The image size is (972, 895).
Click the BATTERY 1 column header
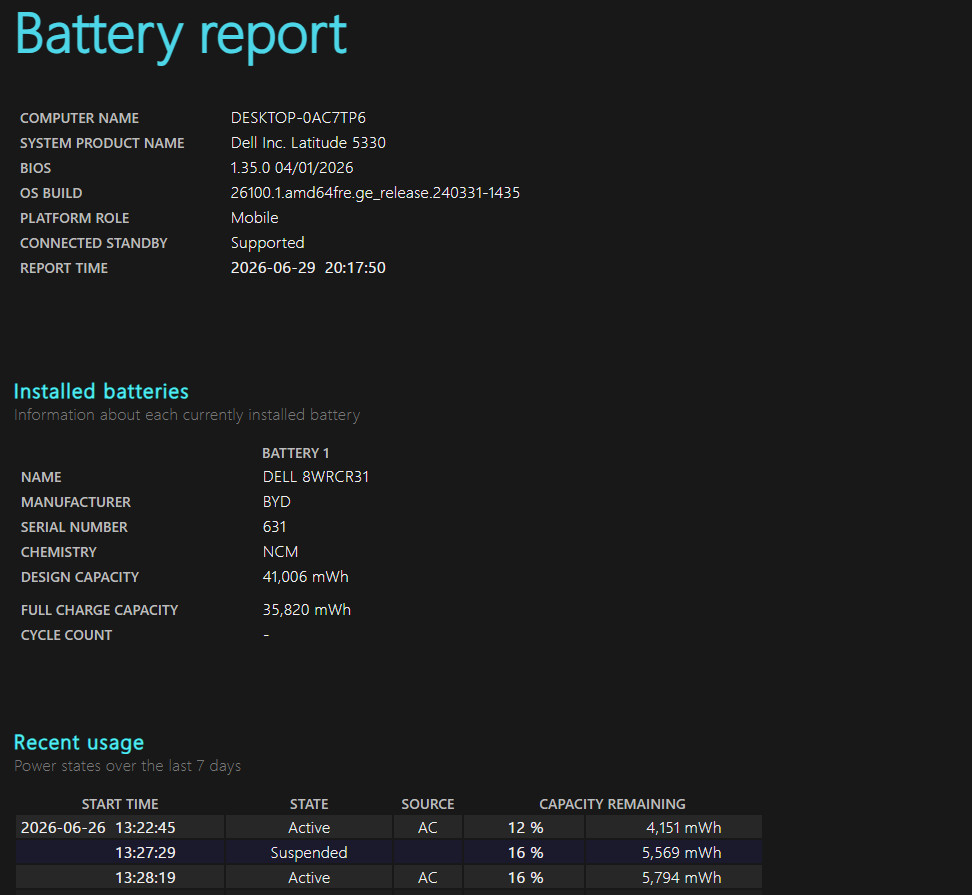coord(296,453)
